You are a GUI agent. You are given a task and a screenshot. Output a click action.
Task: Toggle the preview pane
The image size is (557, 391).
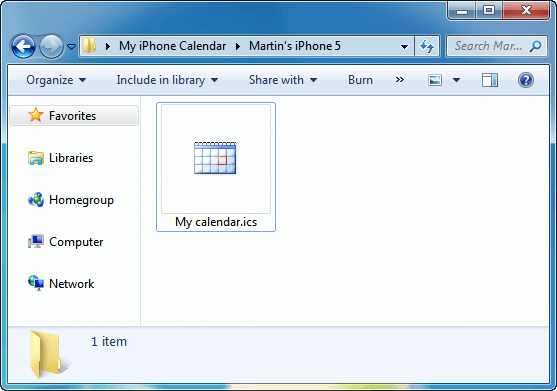click(490, 80)
